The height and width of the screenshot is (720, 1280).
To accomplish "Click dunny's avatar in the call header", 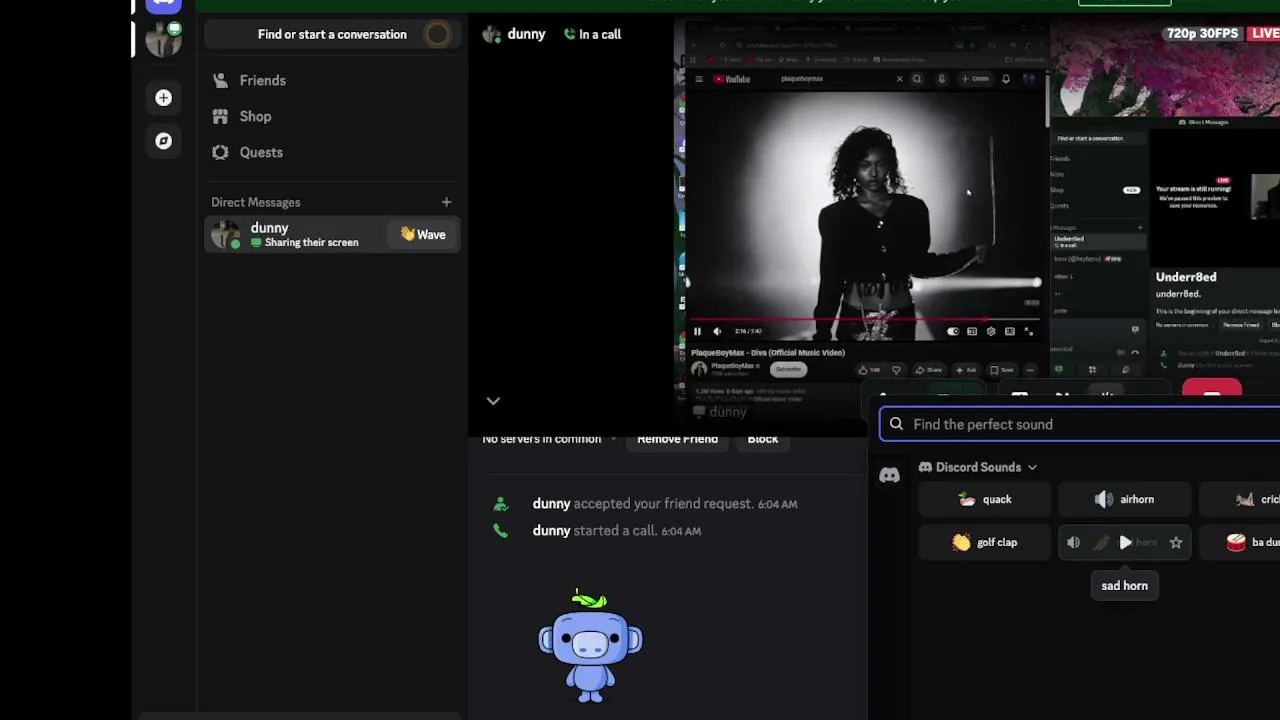I will tap(491, 34).
